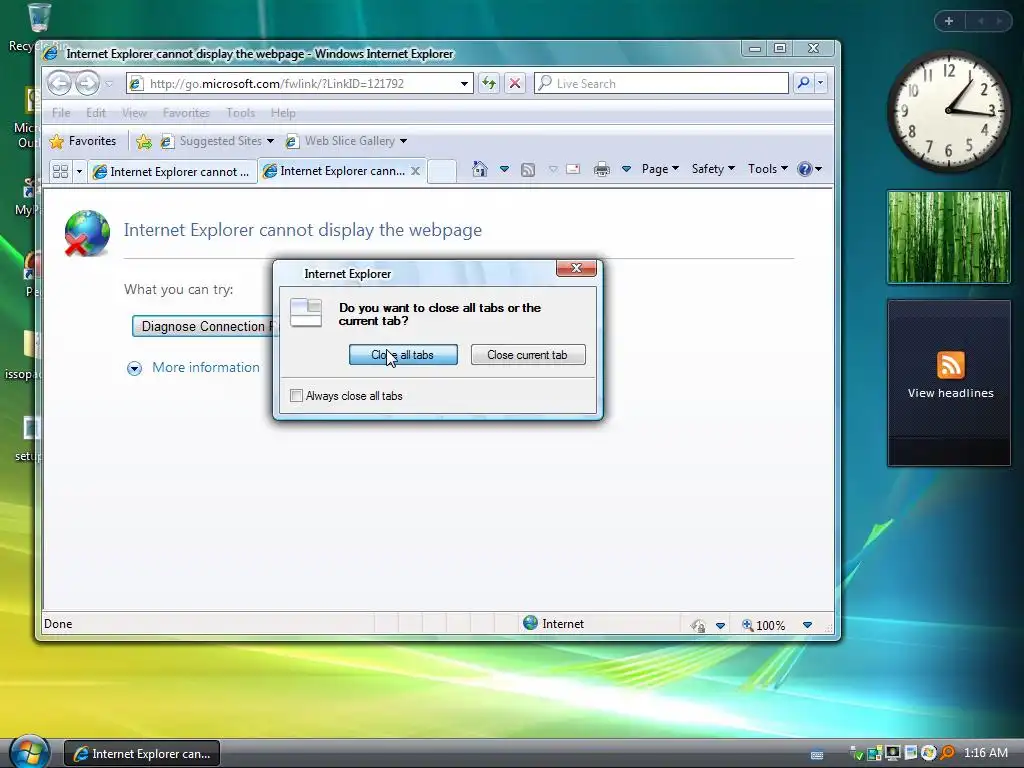Click the Diagnose Connection Problems button
This screenshot has height=768, width=1024.
[x=203, y=327]
